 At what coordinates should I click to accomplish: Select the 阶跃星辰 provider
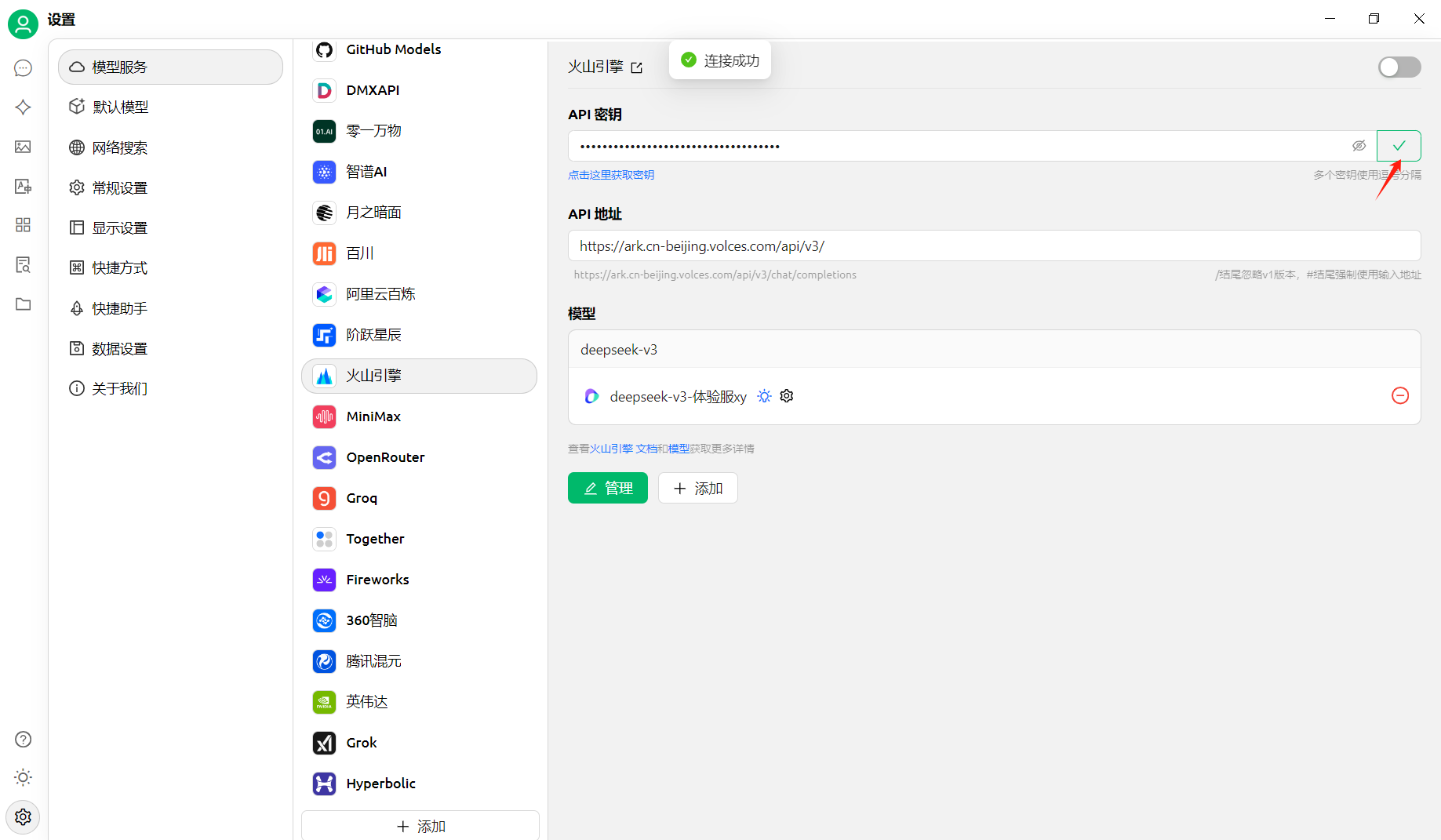click(420, 335)
